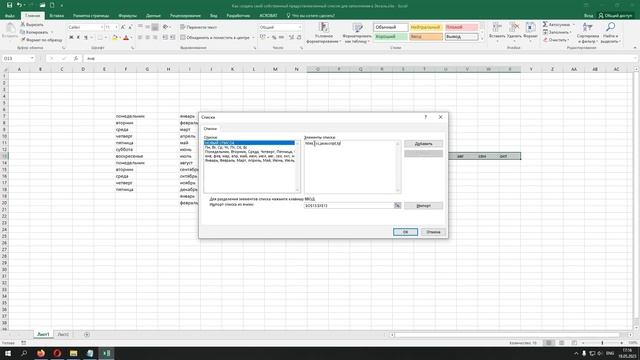Apply the Плохой cell style
The width and height of the screenshot is (640, 360).
(461, 27)
